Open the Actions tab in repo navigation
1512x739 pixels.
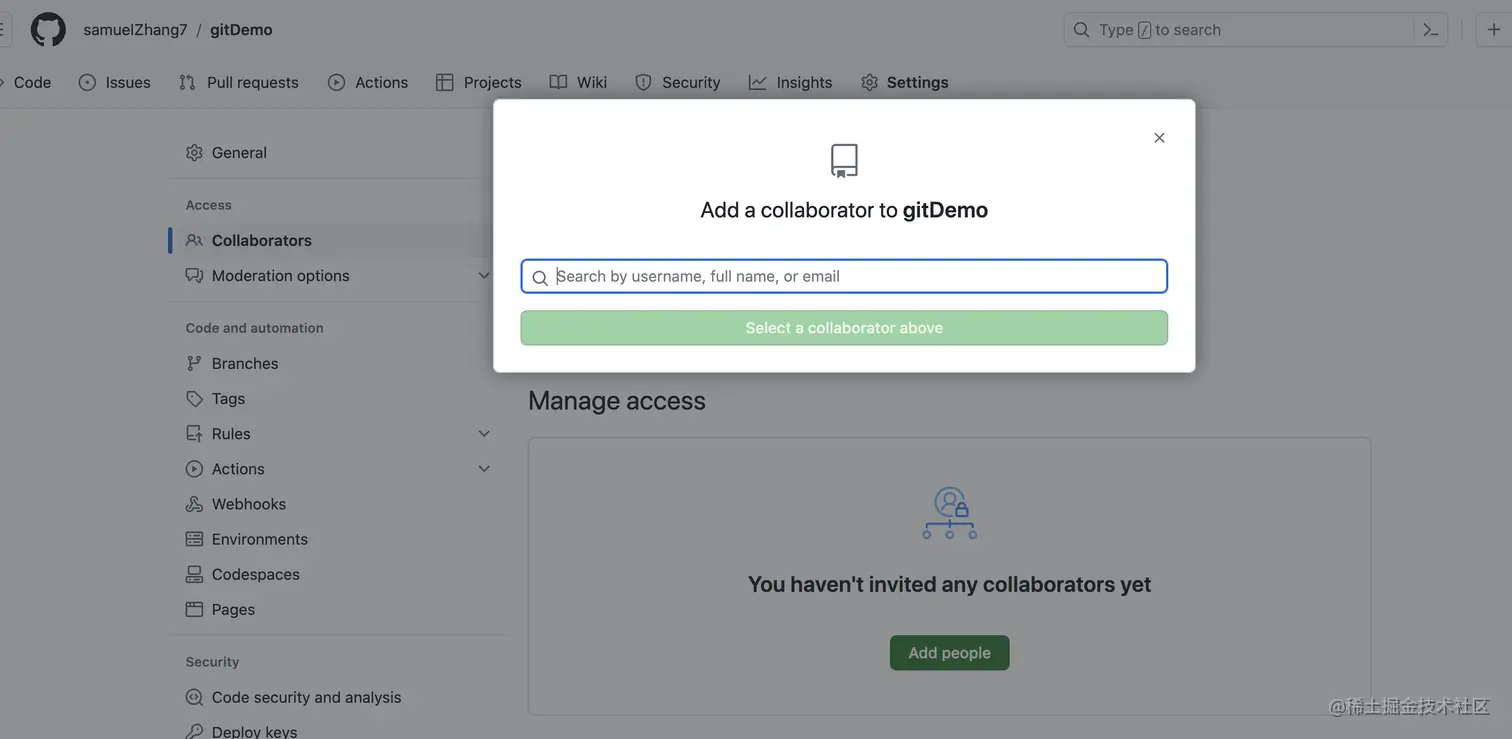click(x=368, y=82)
